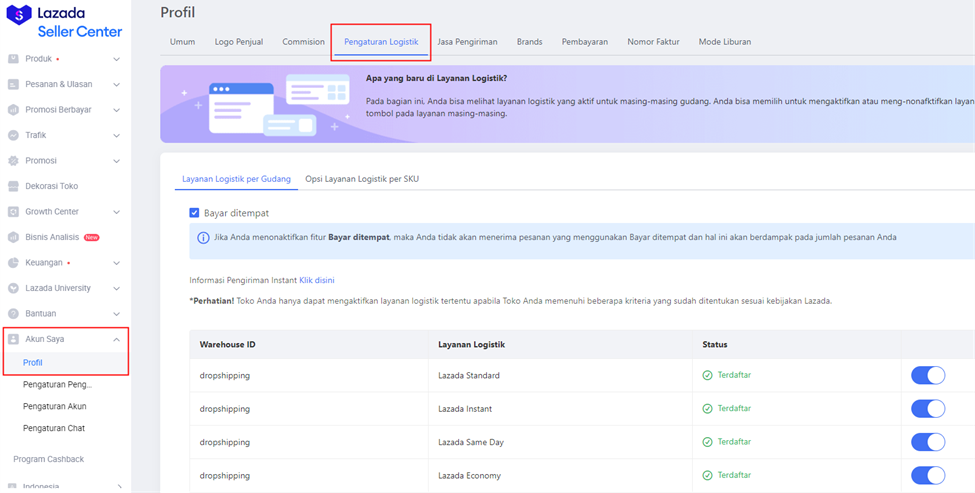Screen dimensions: 975x493
Task: Open Profil in the sidebar
Action: pyautogui.click(x=32, y=363)
